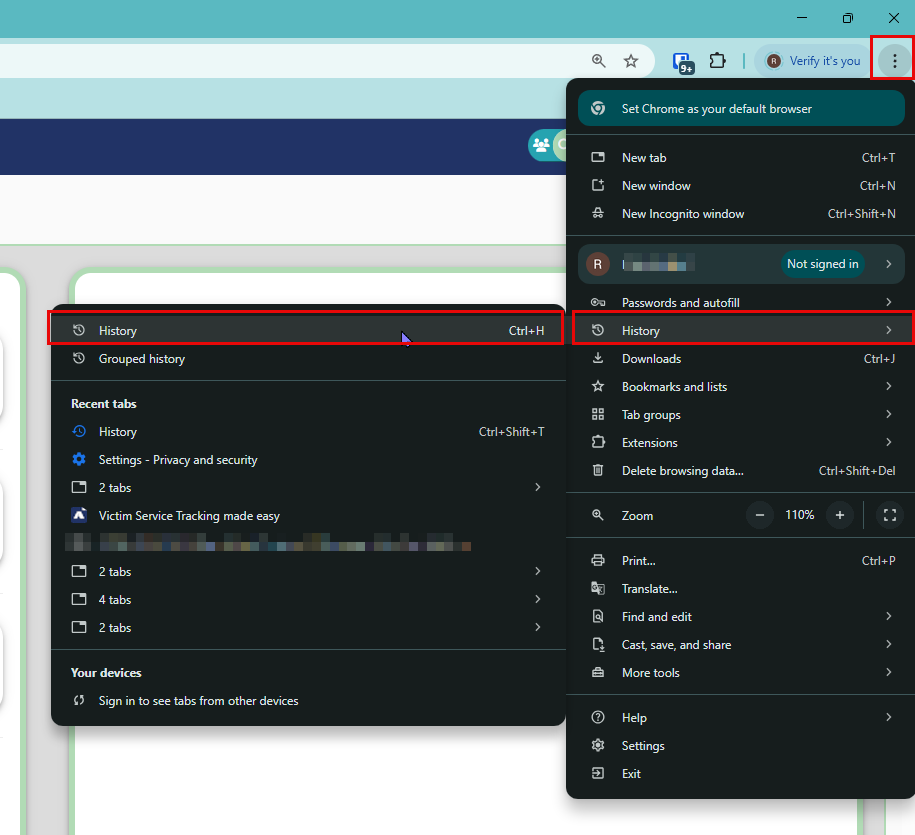
Task: Click the sync icon beside Sign in
Action: pyautogui.click(x=79, y=700)
